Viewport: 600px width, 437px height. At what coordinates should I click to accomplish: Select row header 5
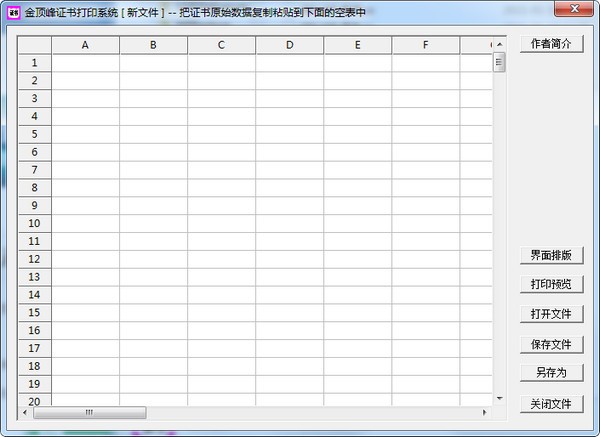click(35, 134)
